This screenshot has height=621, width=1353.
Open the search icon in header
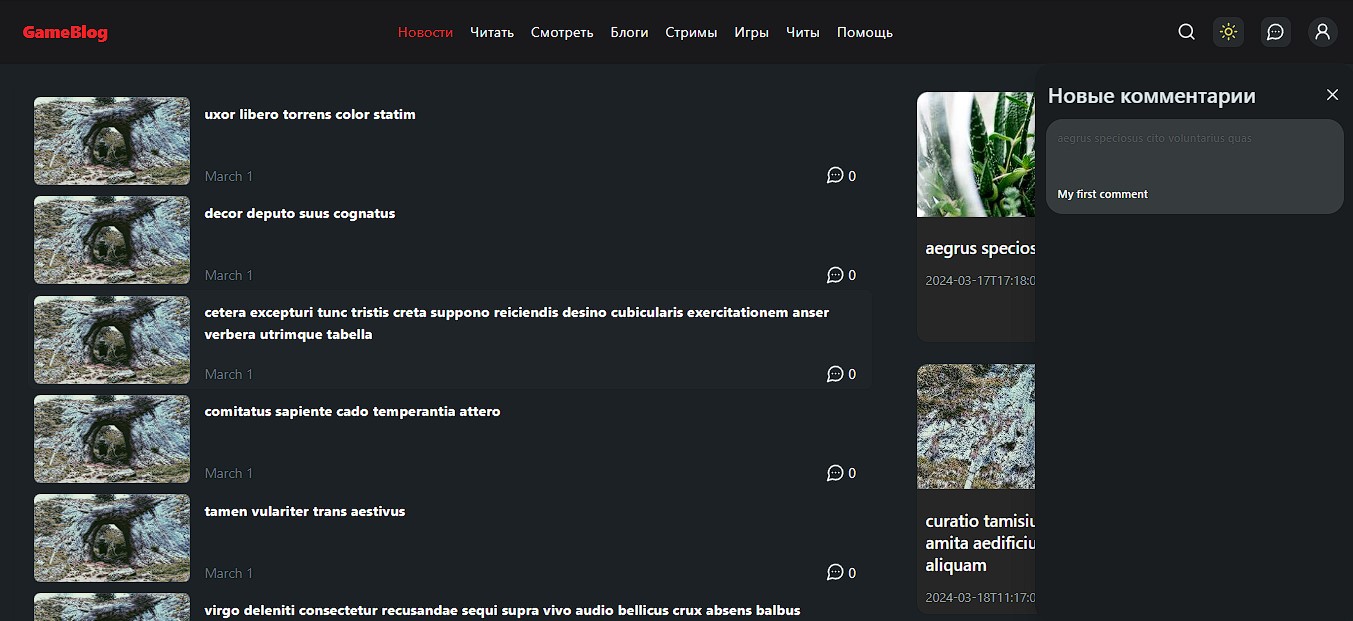click(x=1186, y=32)
